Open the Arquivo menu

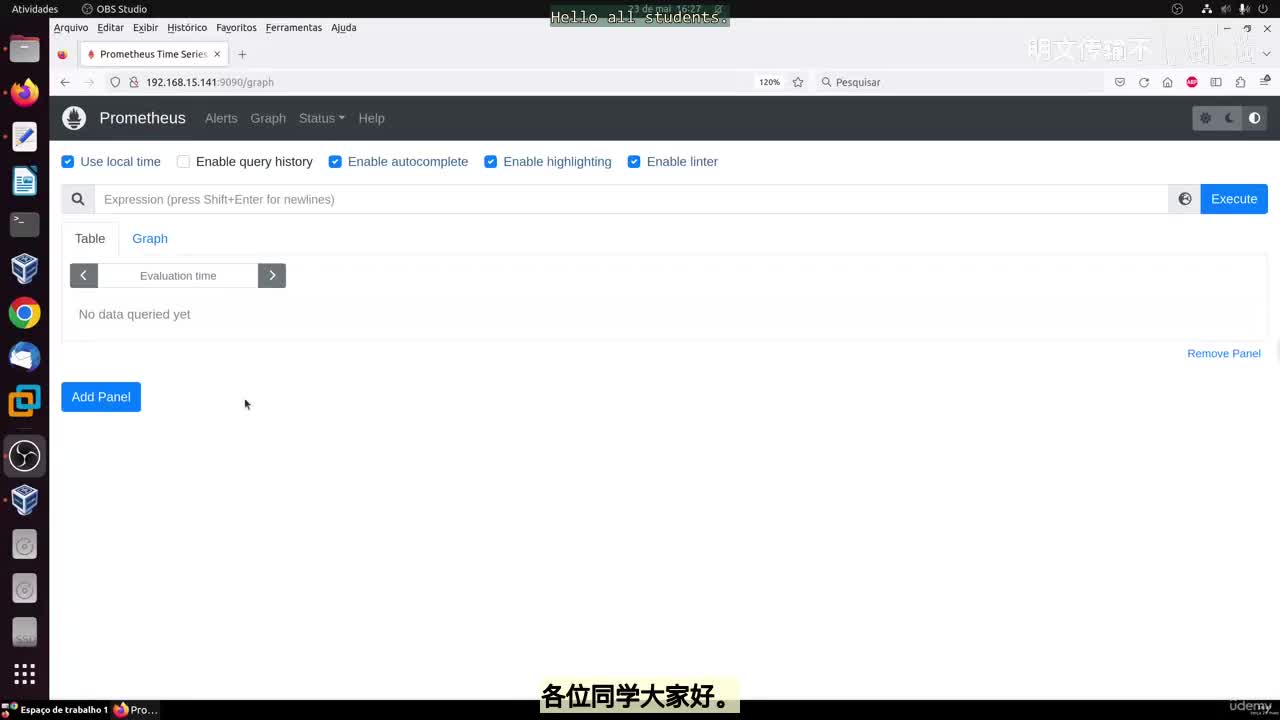click(71, 27)
